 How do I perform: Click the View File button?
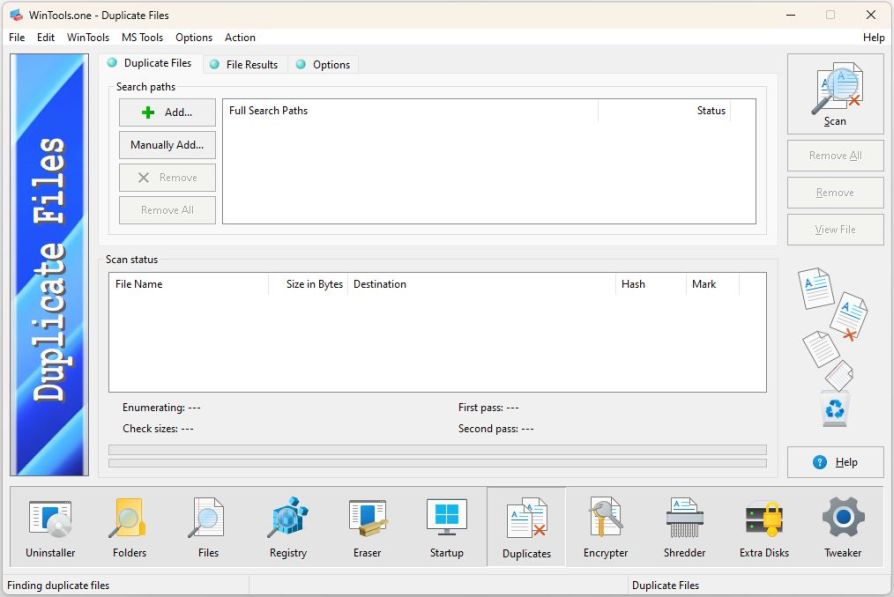coord(835,229)
